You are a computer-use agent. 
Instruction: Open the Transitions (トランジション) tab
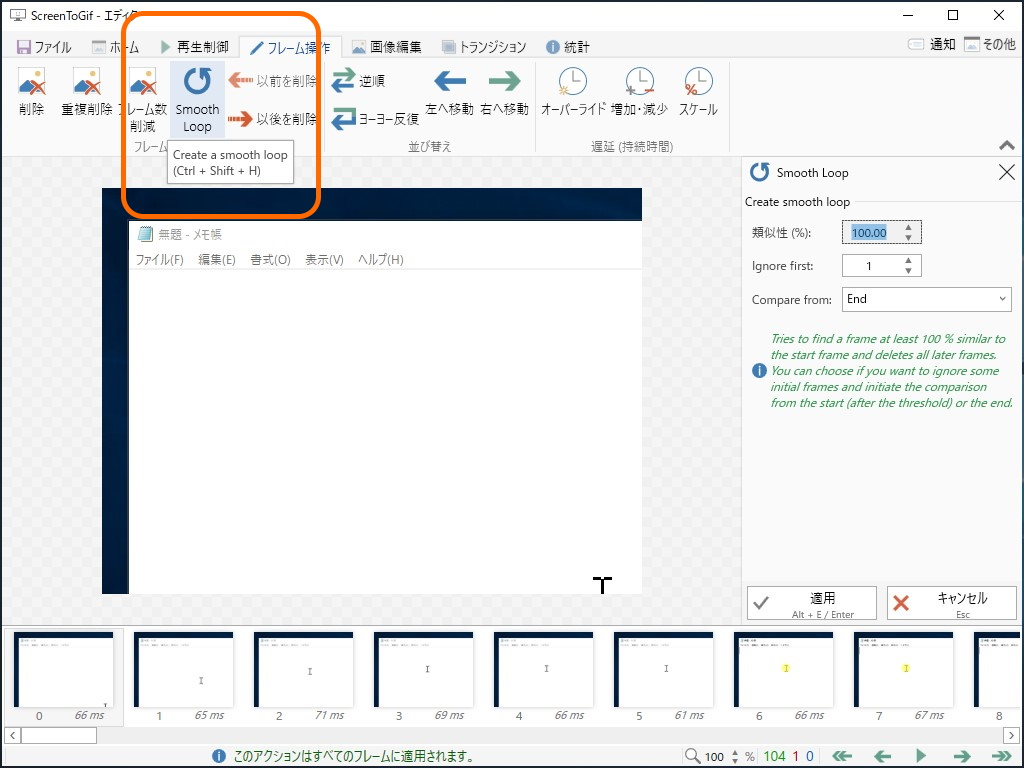(484, 47)
